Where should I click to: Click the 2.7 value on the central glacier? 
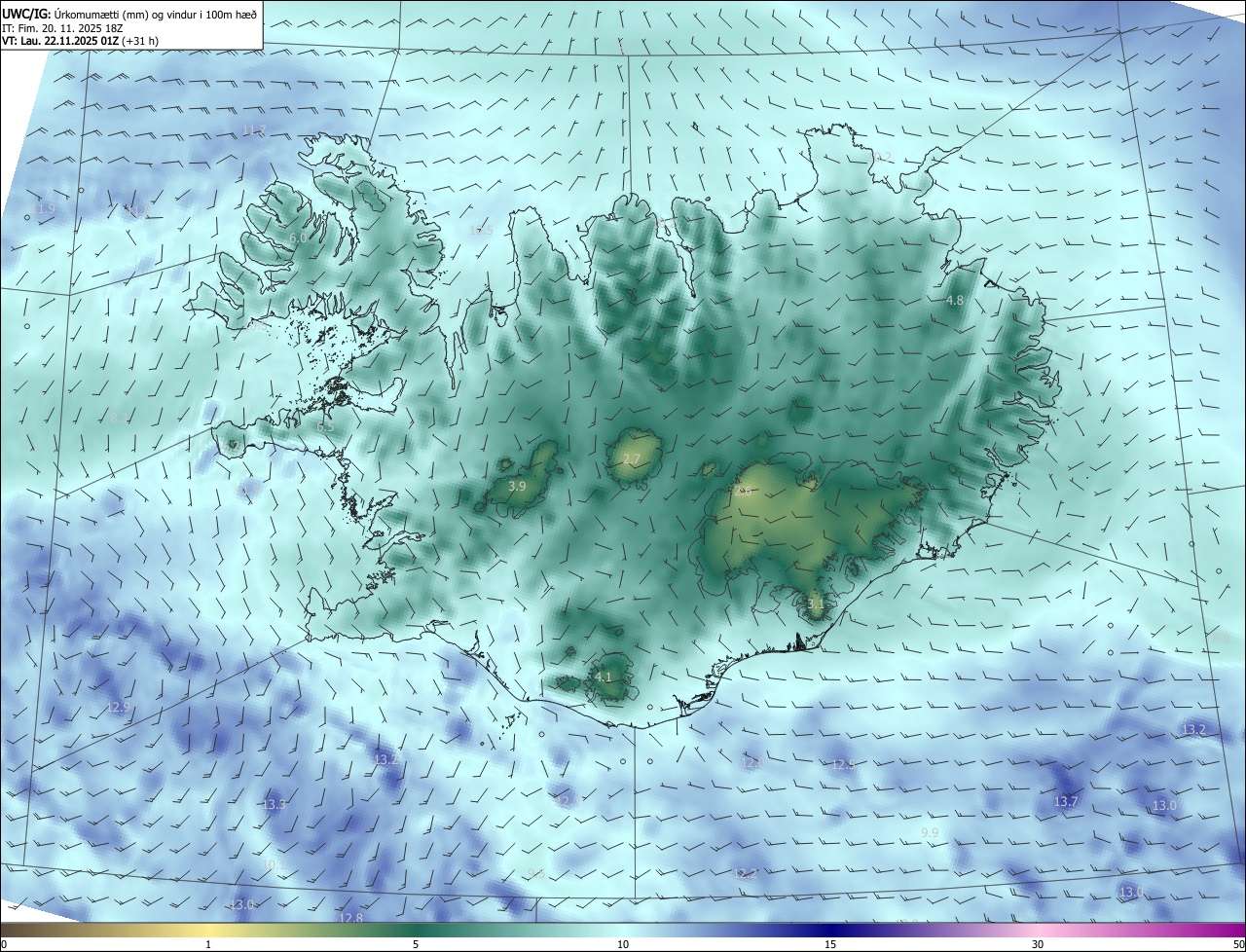[x=632, y=459]
